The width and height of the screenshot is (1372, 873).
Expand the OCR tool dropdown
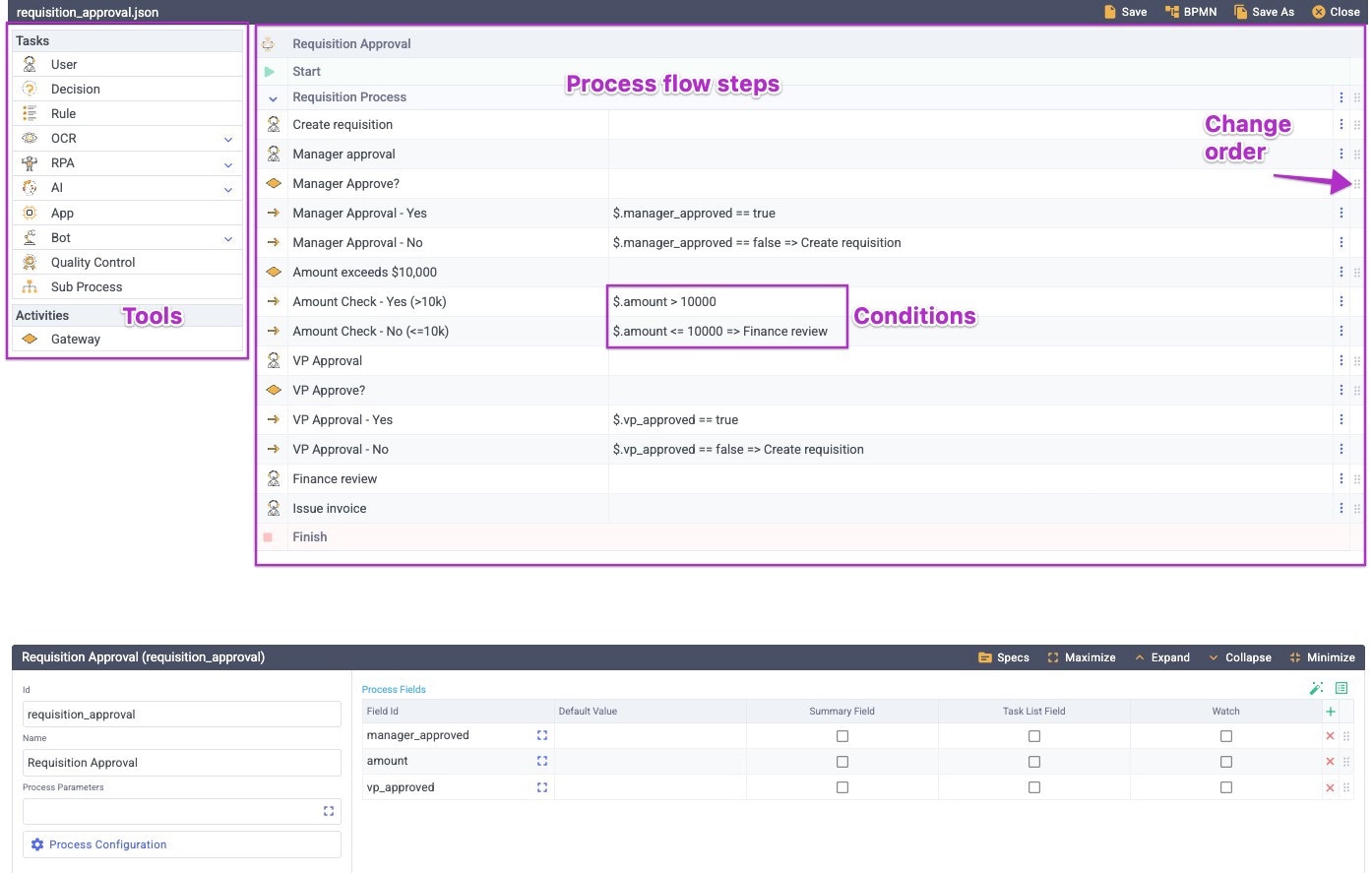(x=227, y=138)
